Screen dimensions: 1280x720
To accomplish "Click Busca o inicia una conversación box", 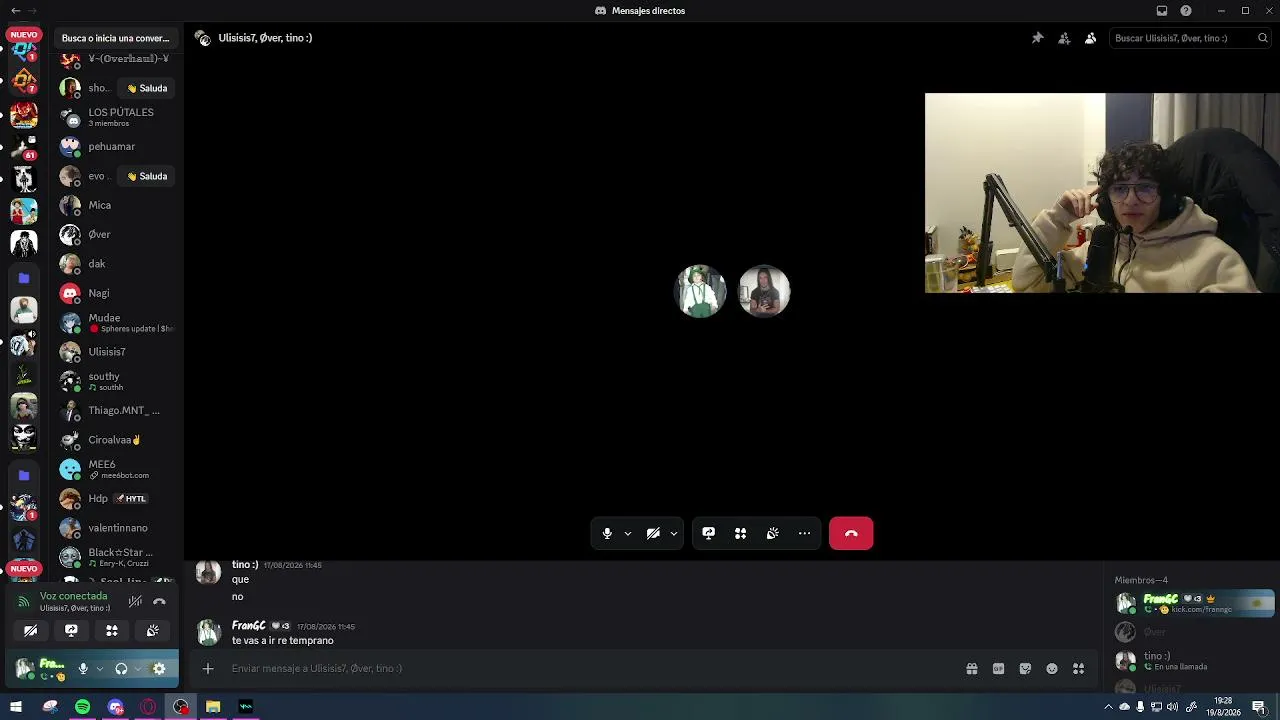I will [116, 38].
